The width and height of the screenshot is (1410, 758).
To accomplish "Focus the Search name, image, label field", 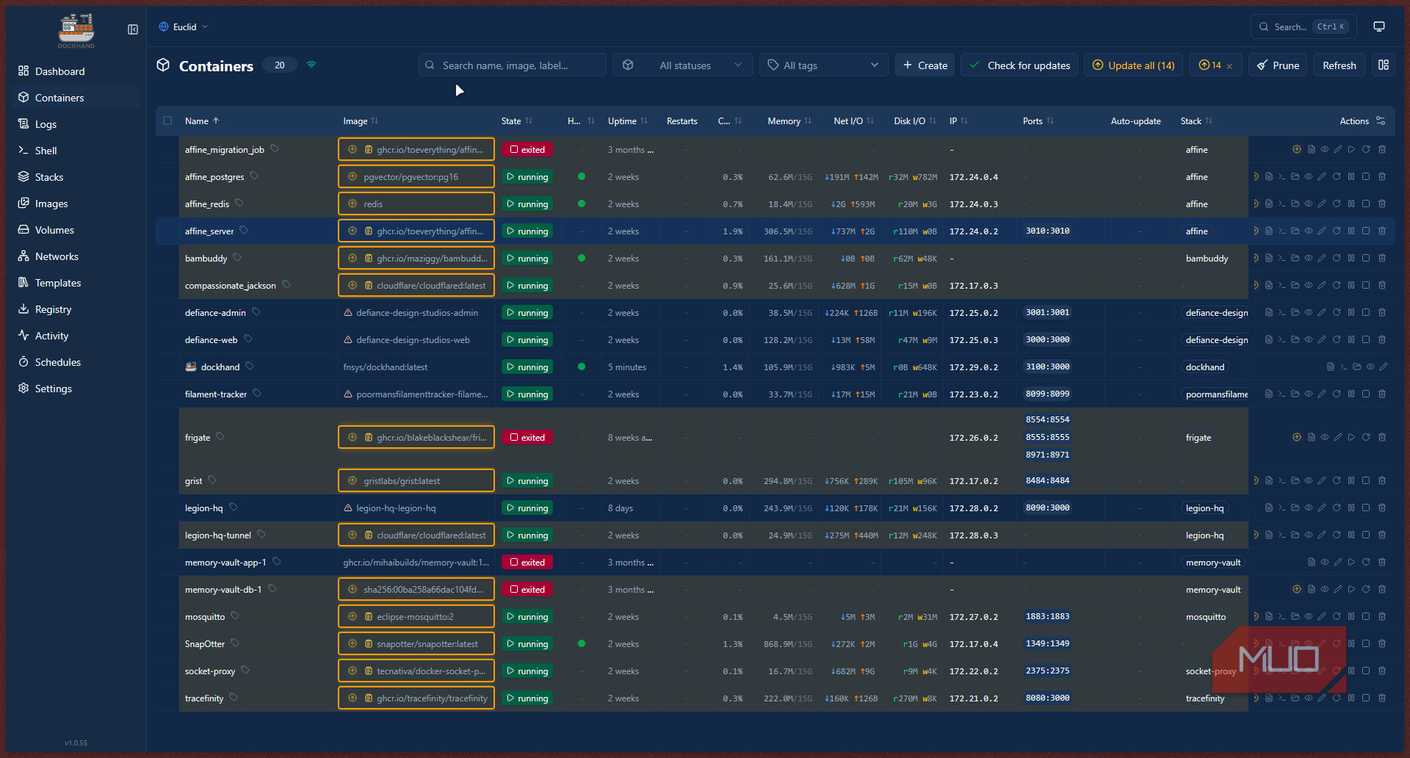I will [512, 65].
